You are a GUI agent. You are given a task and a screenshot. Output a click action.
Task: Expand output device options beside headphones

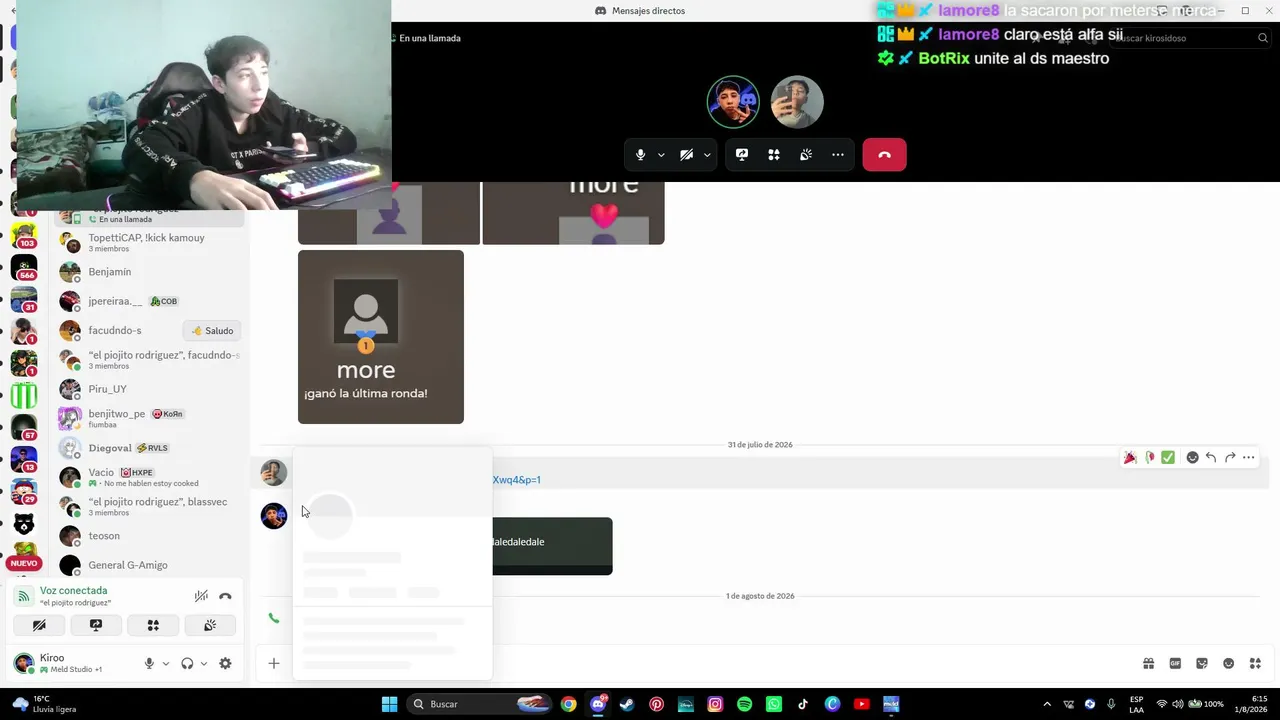click(x=204, y=663)
